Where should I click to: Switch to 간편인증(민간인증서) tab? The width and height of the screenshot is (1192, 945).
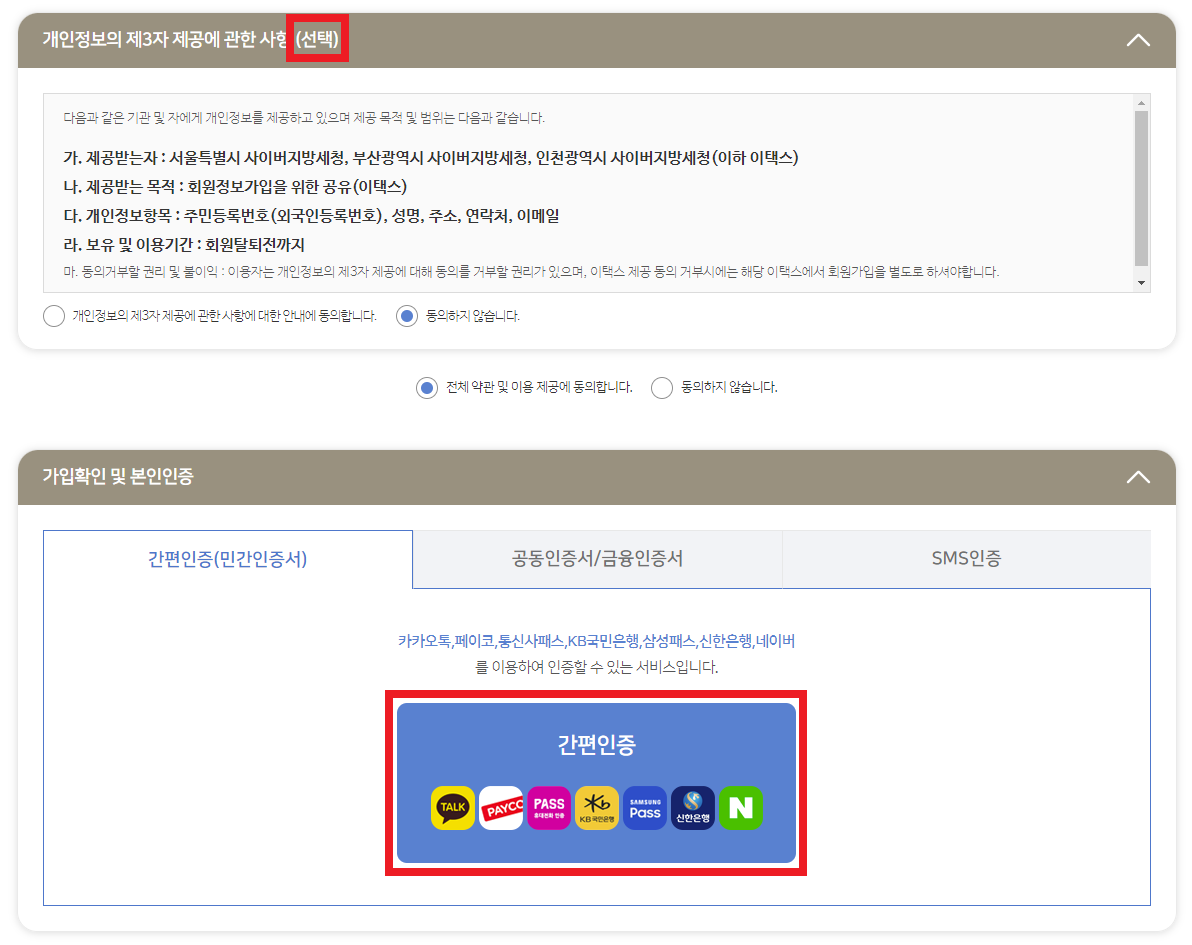[x=227, y=559]
